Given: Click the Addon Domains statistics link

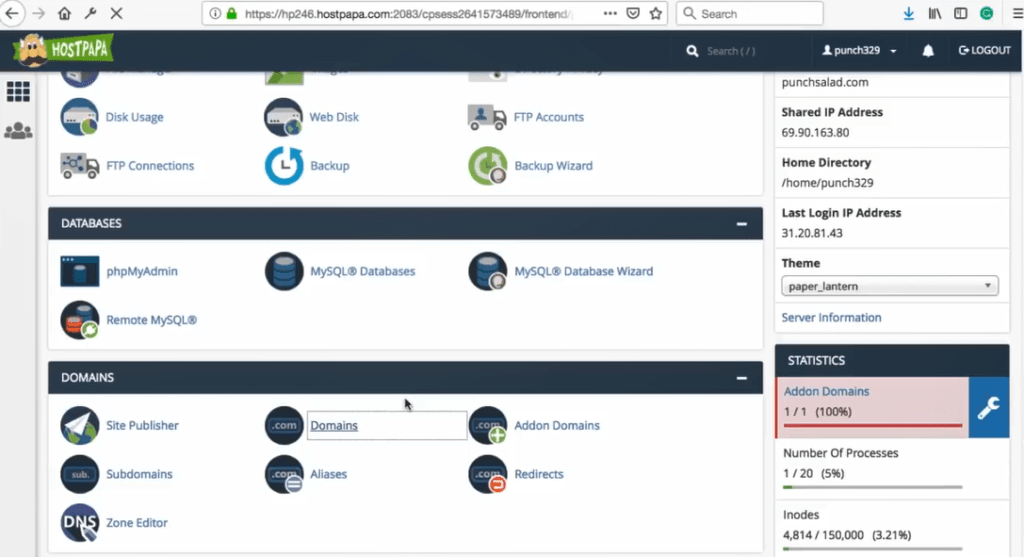Looking at the screenshot, I should pos(826,391).
